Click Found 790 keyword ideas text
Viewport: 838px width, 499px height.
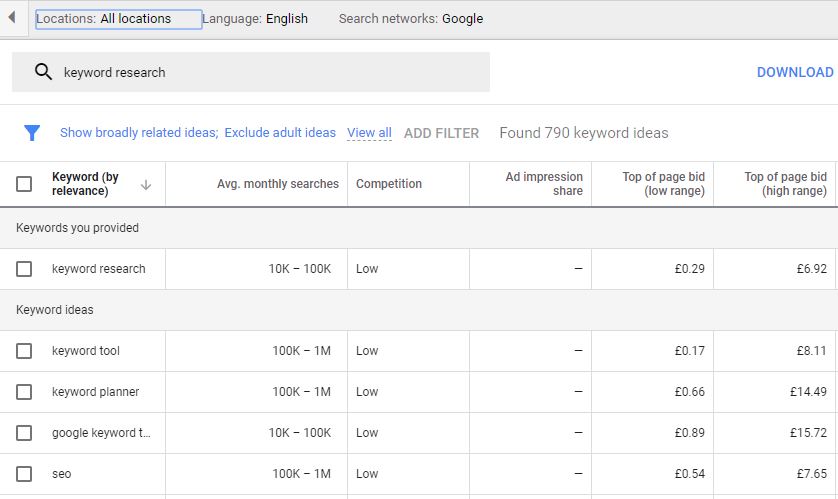584,133
